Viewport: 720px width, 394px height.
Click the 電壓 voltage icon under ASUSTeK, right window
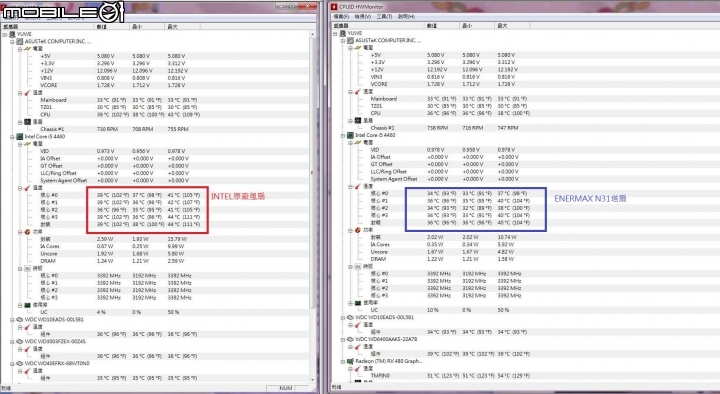point(358,48)
